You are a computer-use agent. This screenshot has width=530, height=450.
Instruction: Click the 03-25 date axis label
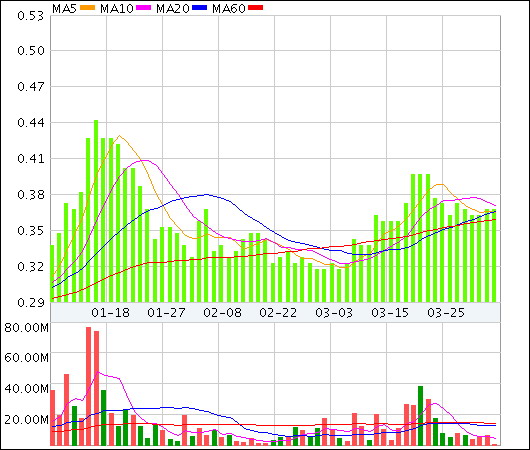coord(446,313)
